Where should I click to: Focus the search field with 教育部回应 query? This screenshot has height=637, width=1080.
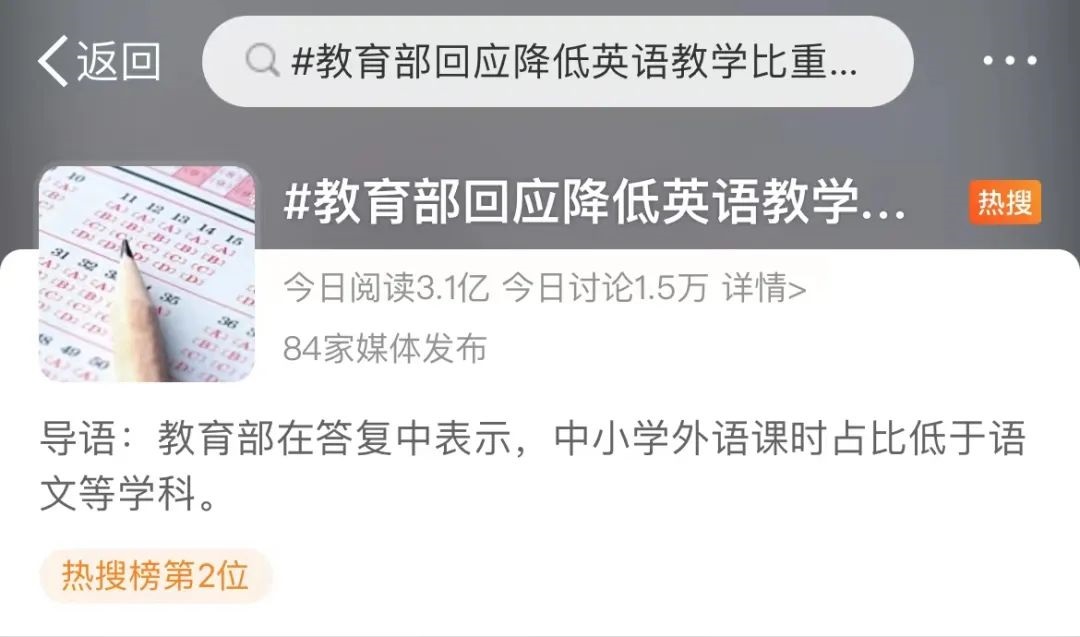click(558, 61)
